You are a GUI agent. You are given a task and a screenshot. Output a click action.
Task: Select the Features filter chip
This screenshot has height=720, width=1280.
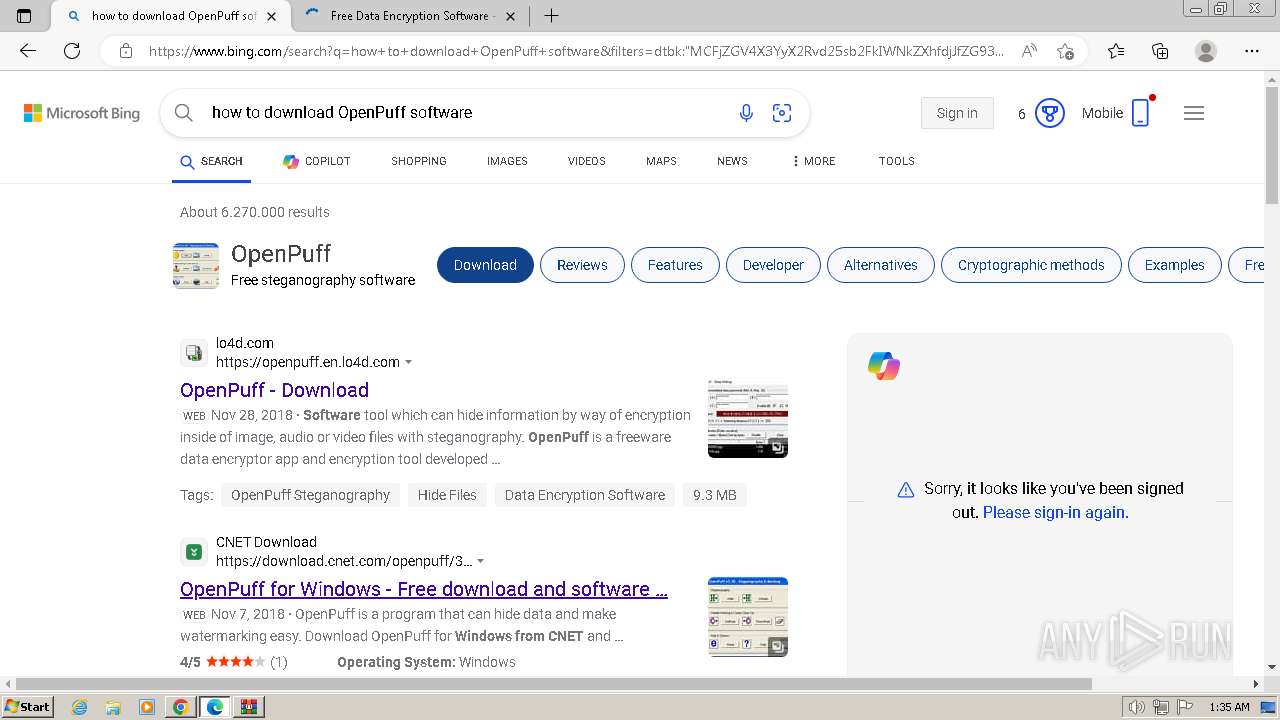(x=675, y=265)
